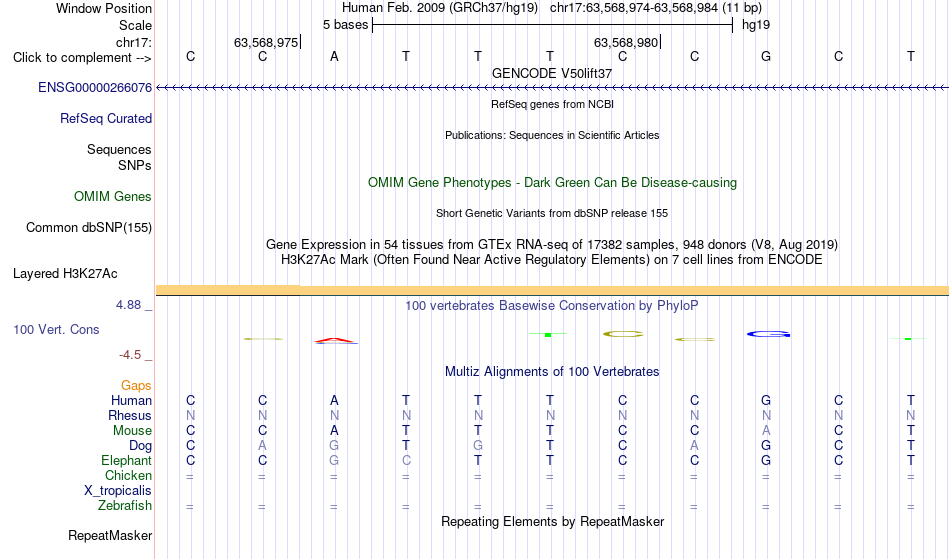
Task: Click '100 vertebrates Basewise Conservation by PhyloP' title
Action: (x=552, y=306)
